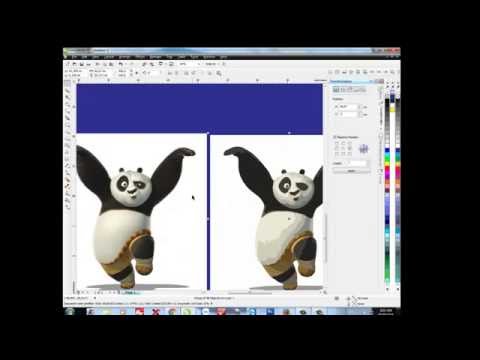This screenshot has height=360, width=480.
Task: Select the Scale and Mirror tab in docker
Action: (x=350, y=90)
